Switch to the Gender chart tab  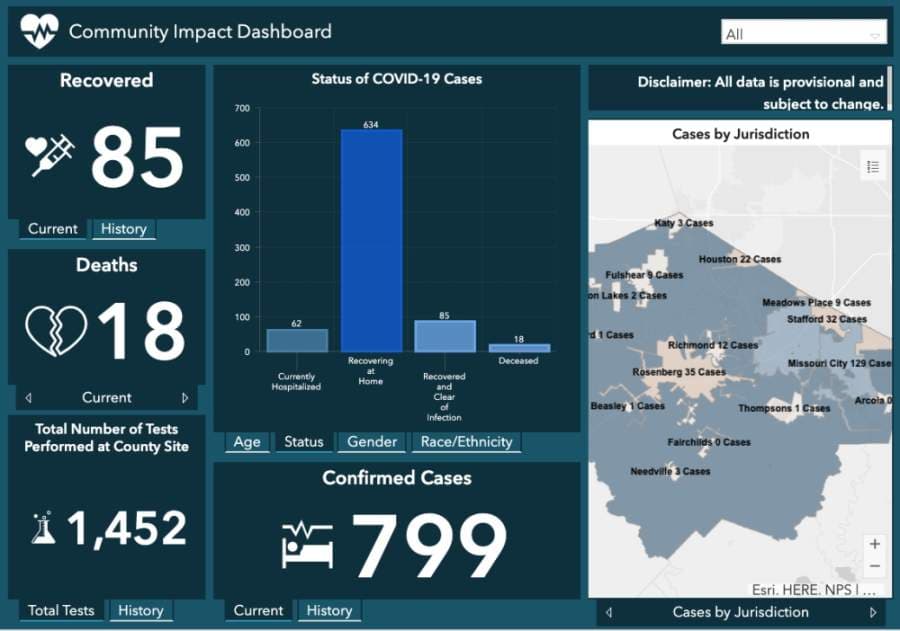(371, 442)
